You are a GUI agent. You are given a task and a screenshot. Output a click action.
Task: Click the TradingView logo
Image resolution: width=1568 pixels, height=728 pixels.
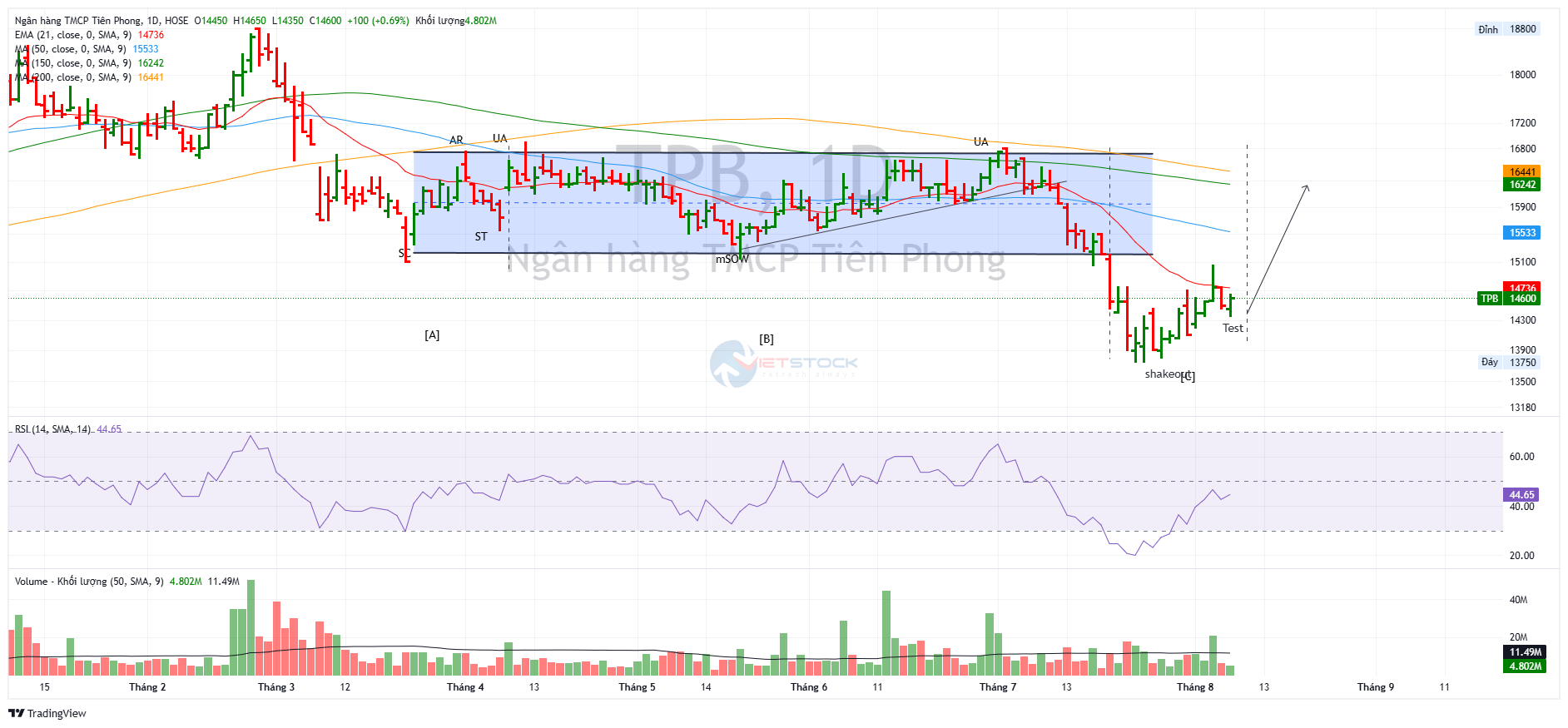pyautogui.click(x=47, y=713)
